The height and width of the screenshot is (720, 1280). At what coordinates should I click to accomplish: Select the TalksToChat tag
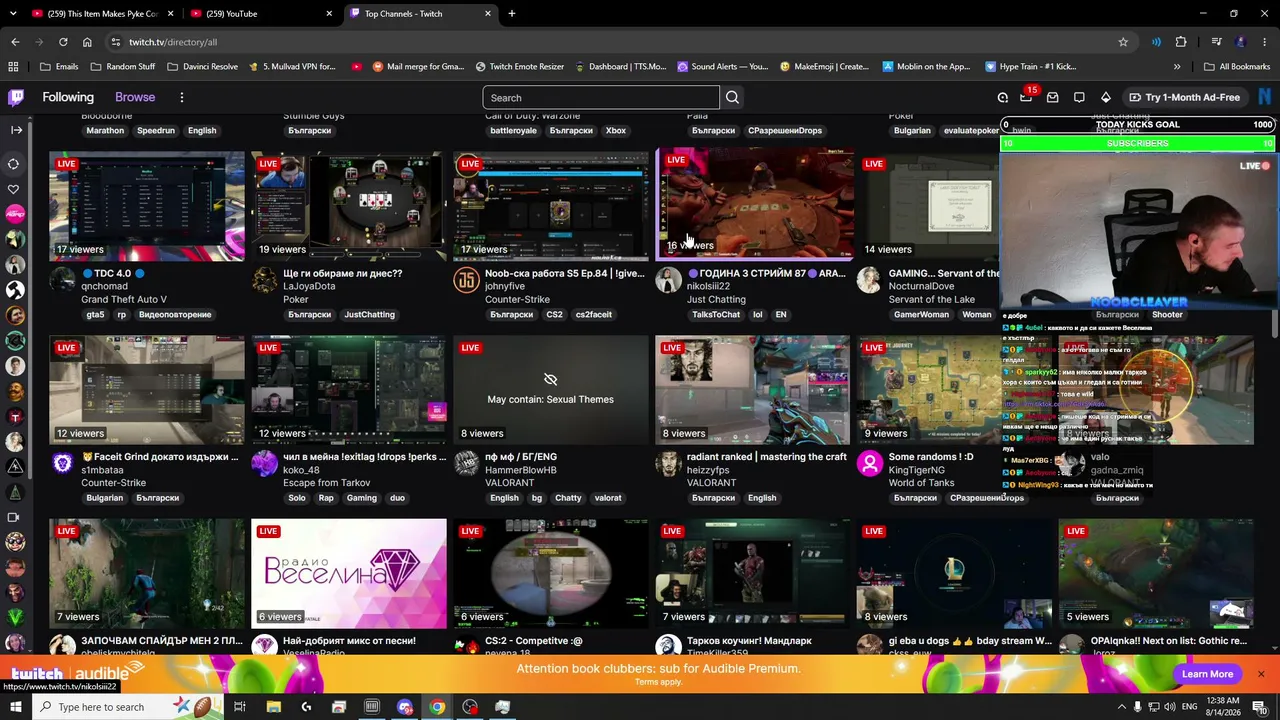click(716, 315)
